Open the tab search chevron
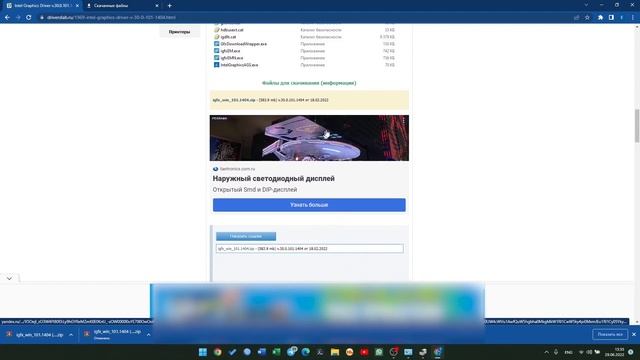Screen dimensions: 640x360 586,5
